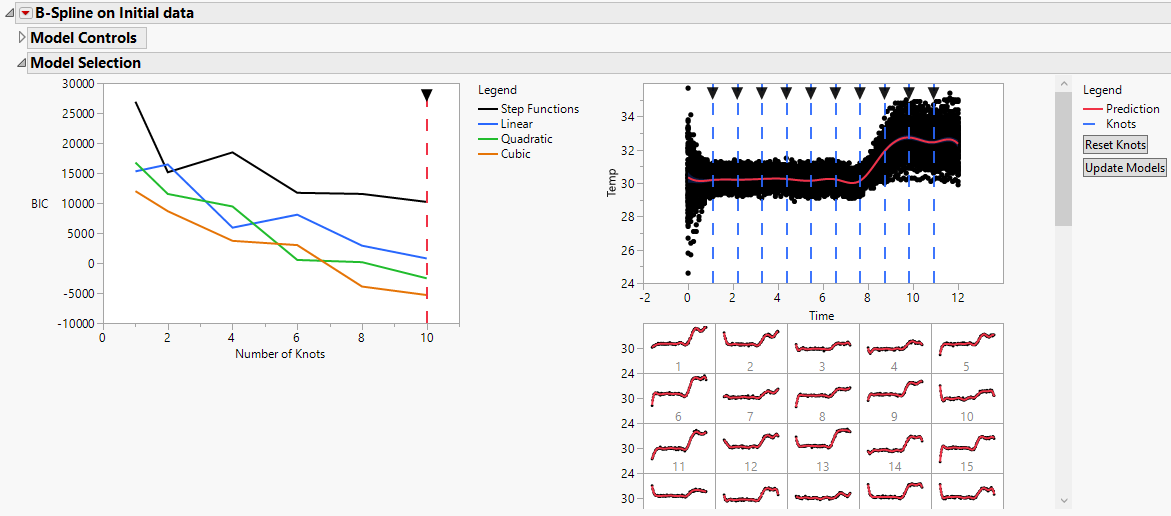Click the scrollbar down arrow
The height and width of the screenshot is (516, 1171).
[x=1063, y=500]
